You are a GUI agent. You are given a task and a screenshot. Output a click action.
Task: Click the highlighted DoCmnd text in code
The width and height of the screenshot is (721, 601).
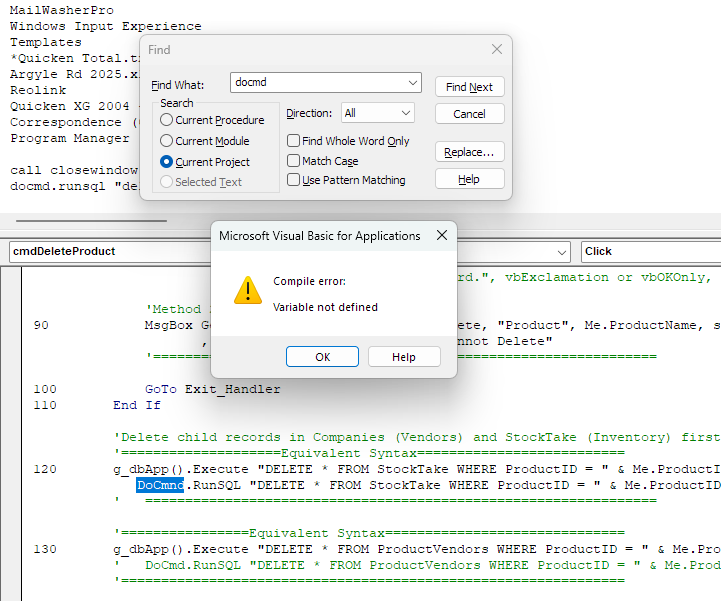click(x=160, y=485)
